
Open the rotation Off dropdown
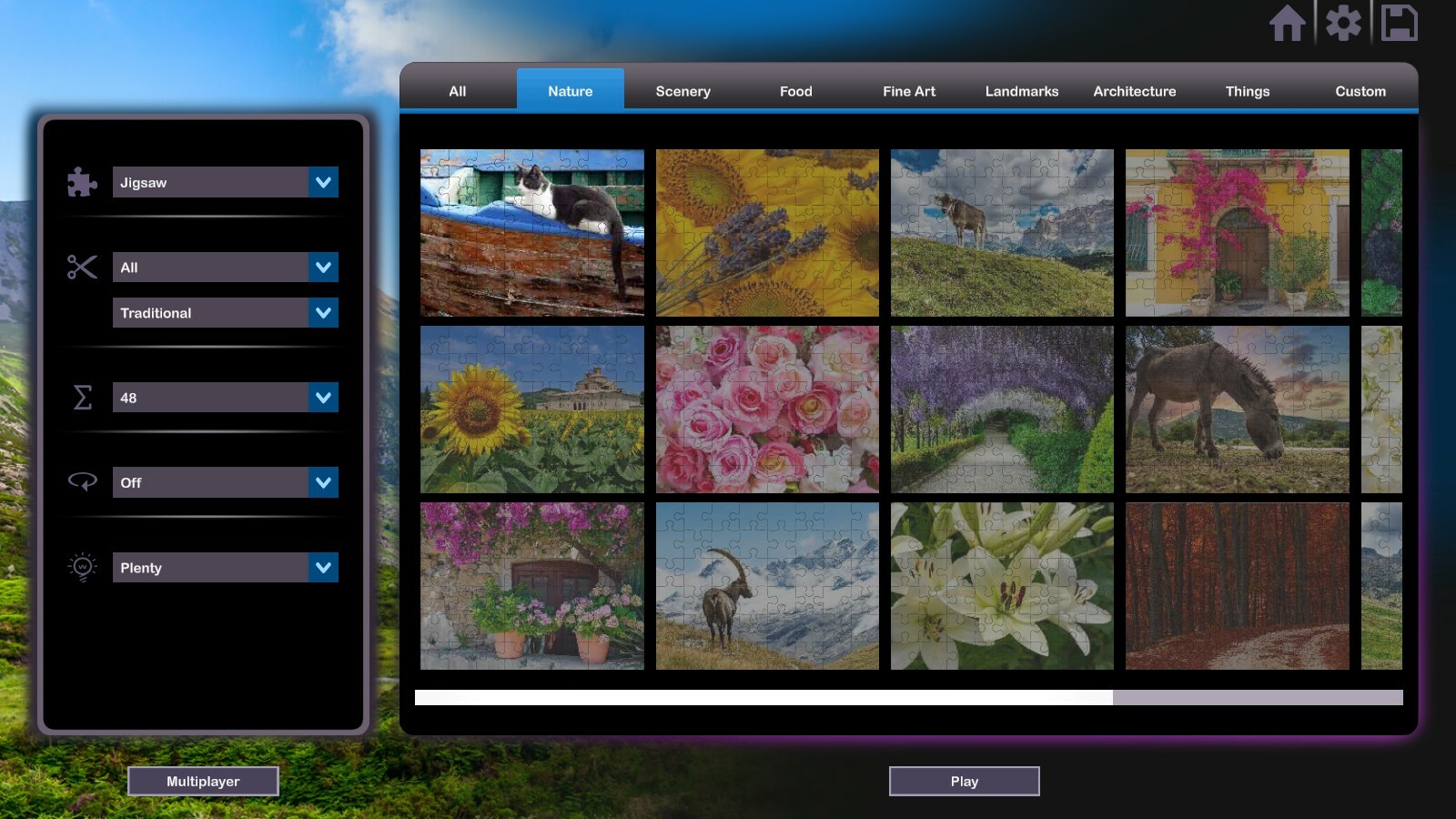click(x=225, y=482)
